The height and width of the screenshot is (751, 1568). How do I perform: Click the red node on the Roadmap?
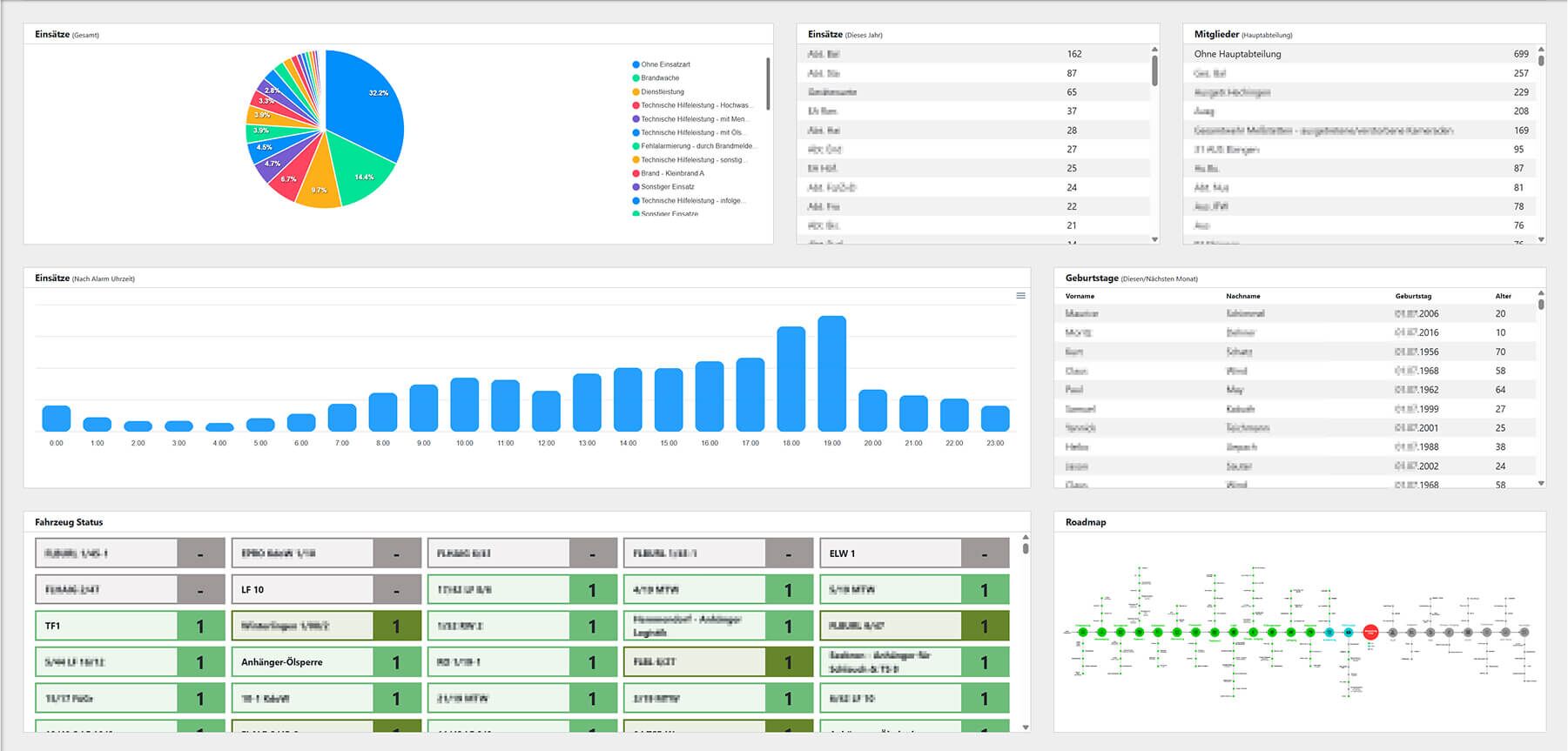tap(1370, 633)
